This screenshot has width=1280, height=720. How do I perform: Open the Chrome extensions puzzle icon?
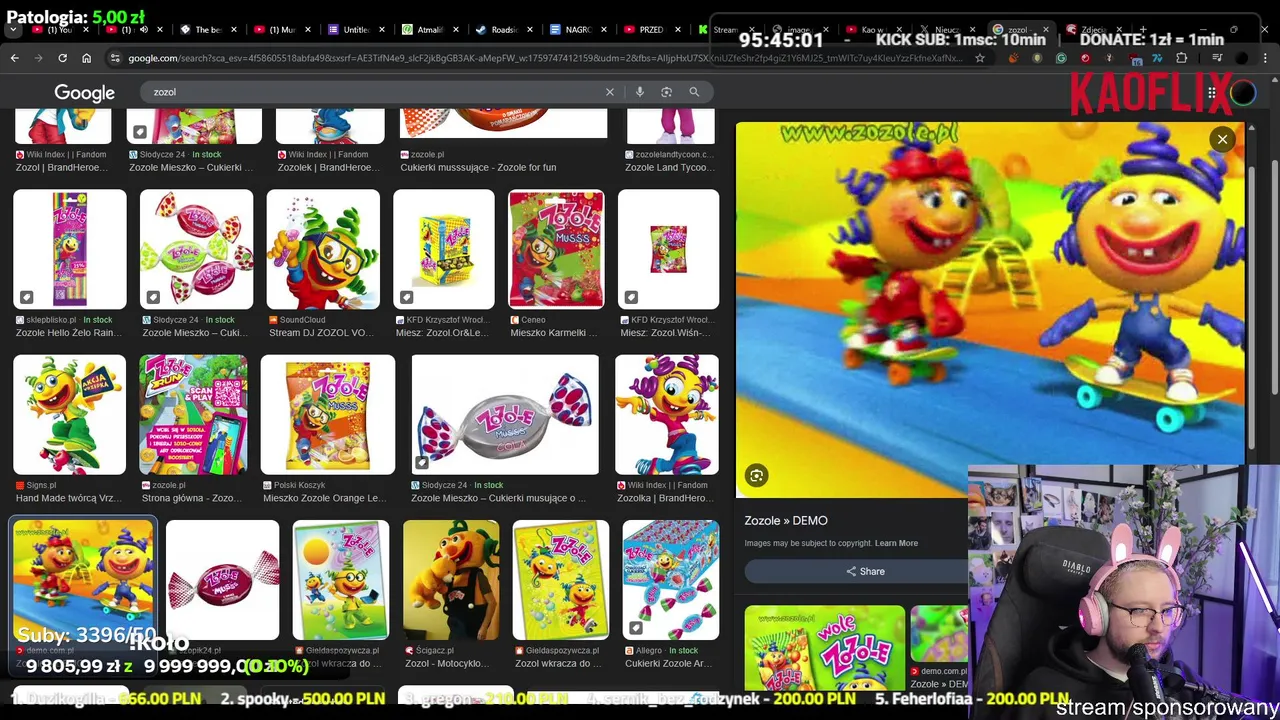tap(1182, 58)
